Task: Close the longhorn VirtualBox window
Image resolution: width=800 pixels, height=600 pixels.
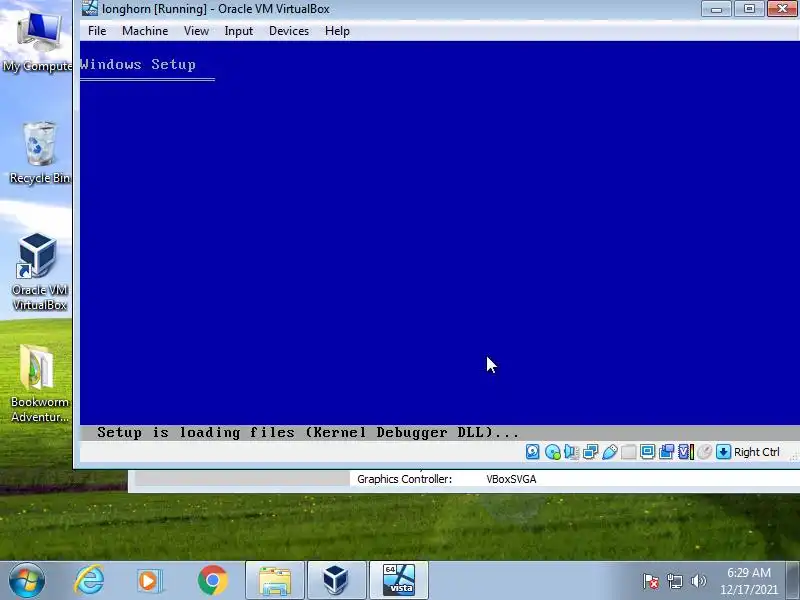Action: (782, 9)
